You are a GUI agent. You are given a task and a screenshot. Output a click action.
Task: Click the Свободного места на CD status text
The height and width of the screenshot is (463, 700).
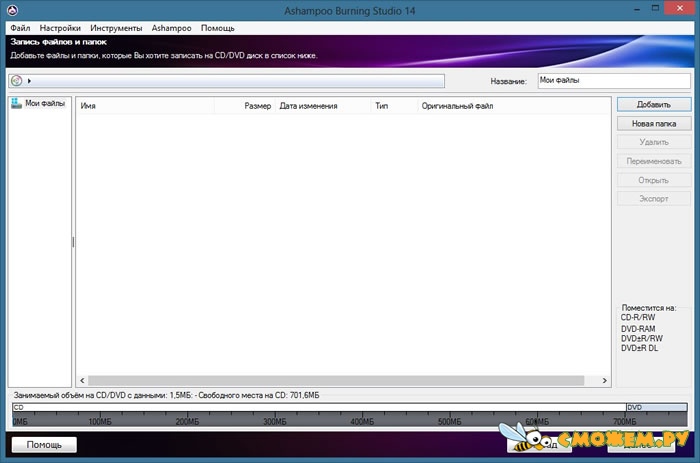pyautogui.click(x=259, y=395)
